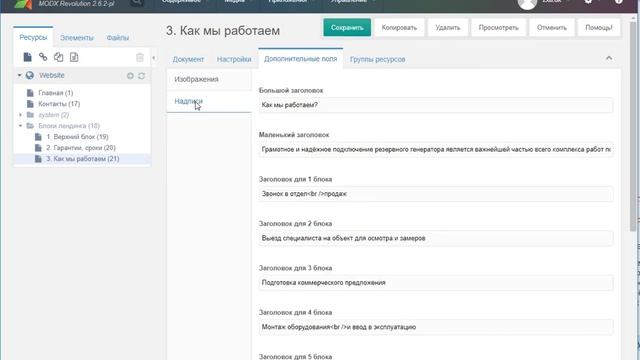The image size is (640, 360).
Task: Open help with the Помощь! button
Action: pos(599,27)
